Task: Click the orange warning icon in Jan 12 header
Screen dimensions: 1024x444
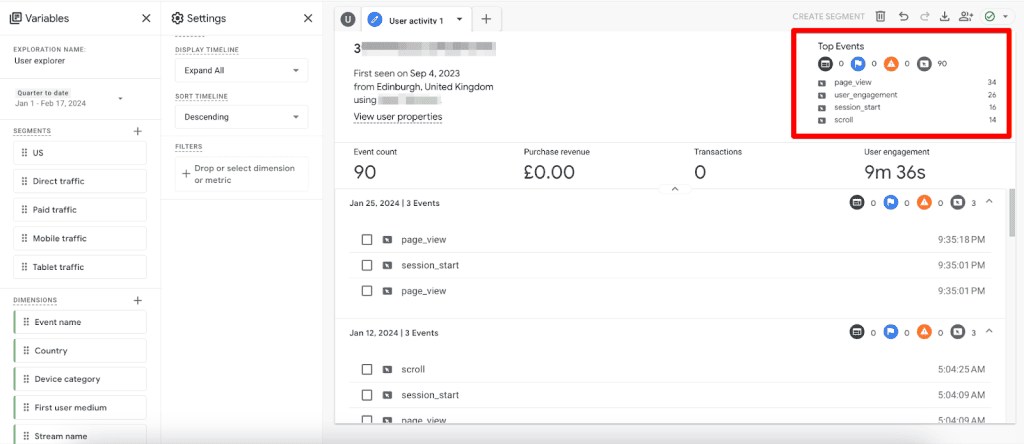Action: click(924, 332)
